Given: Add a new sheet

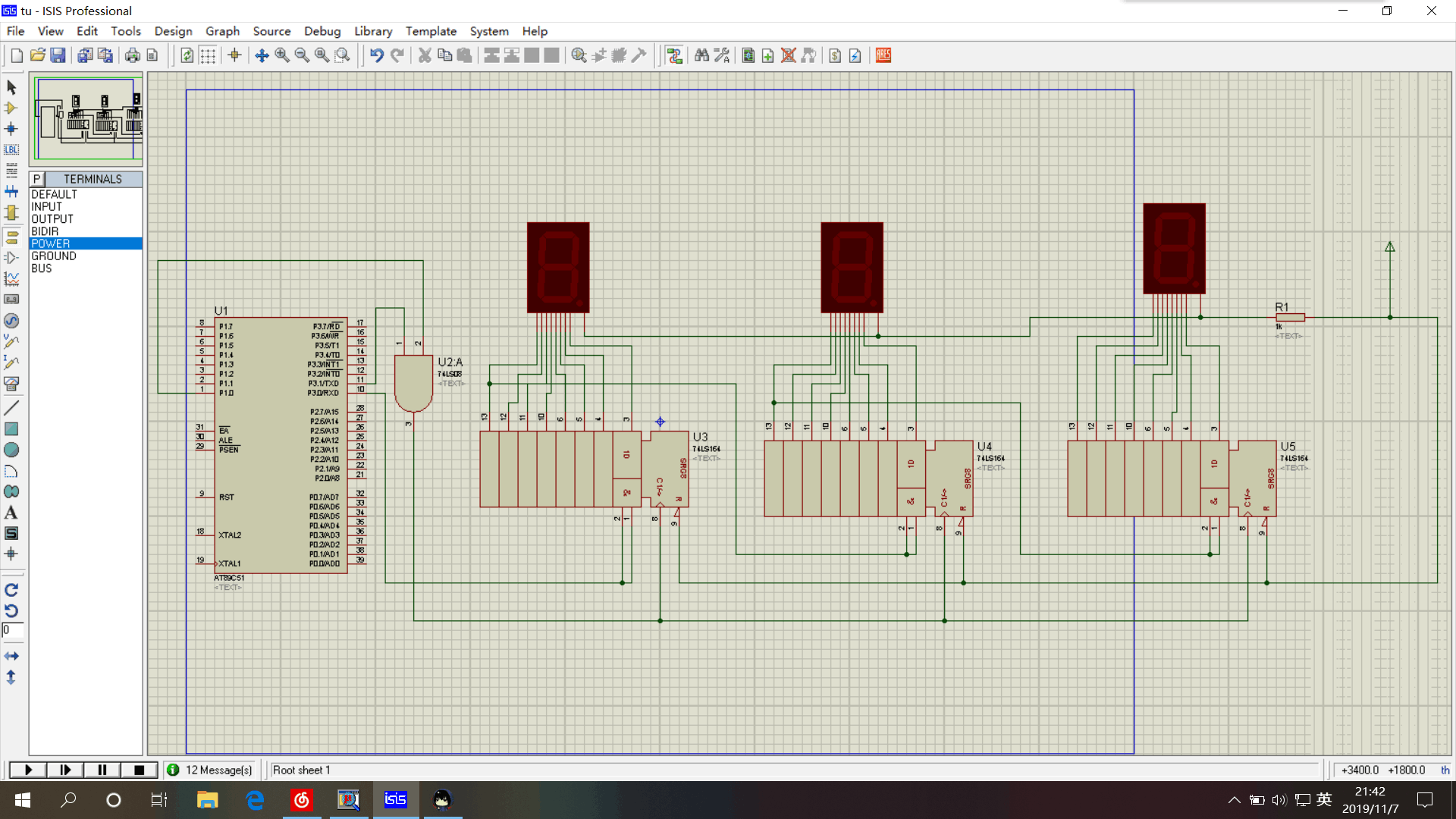Looking at the screenshot, I should coord(768,55).
